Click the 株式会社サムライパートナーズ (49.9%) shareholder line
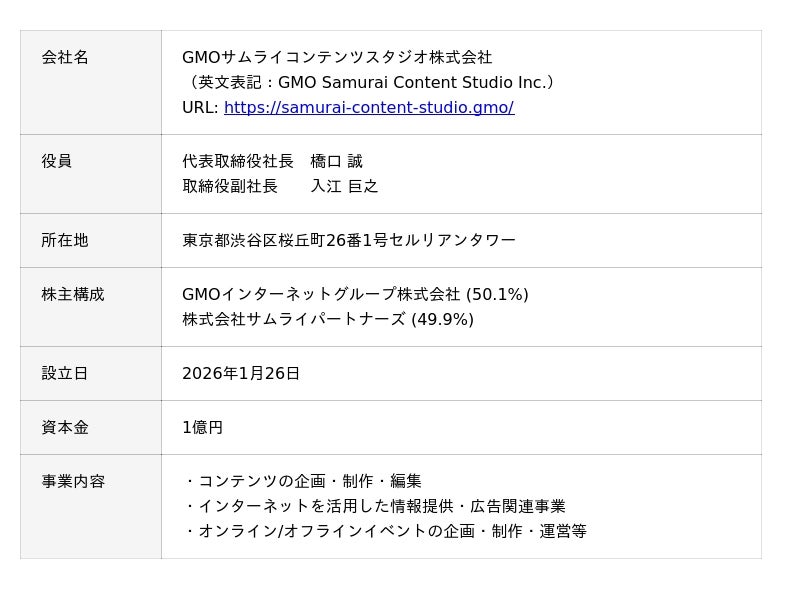 coord(328,320)
